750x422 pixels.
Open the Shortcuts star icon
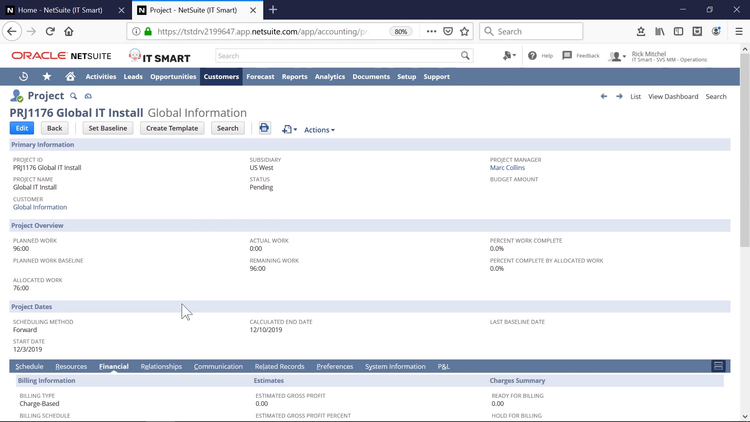click(x=47, y=77)
